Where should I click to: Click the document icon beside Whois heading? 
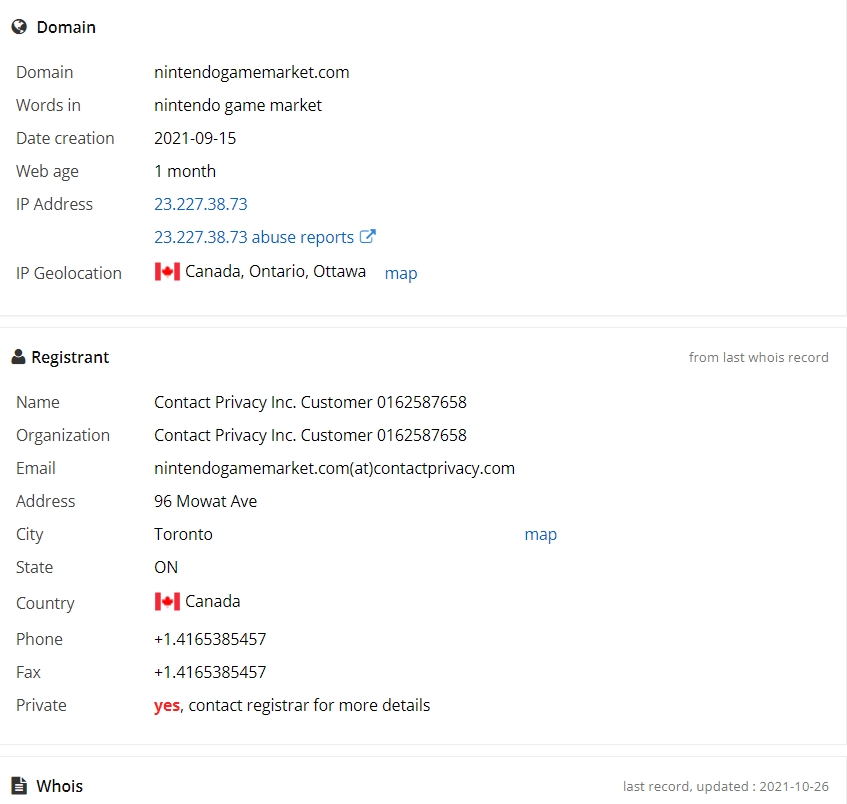pyautogui.click(x=19, y=786)
